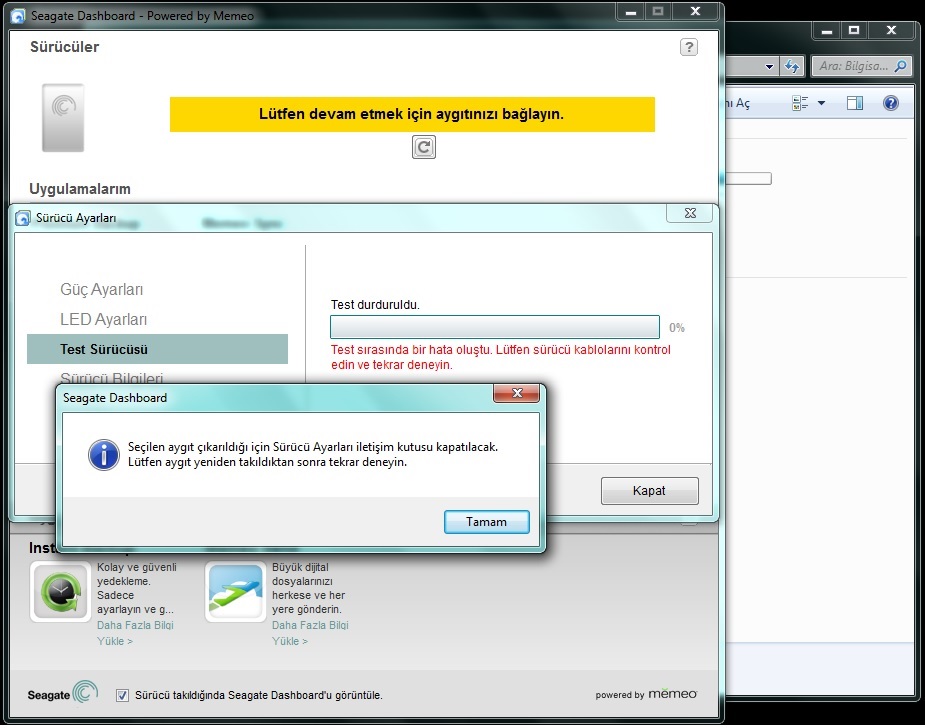The image size is (925, 728).
Task: Toggle the Explorer preview pane icon
Action: click(x=854, y=103)
